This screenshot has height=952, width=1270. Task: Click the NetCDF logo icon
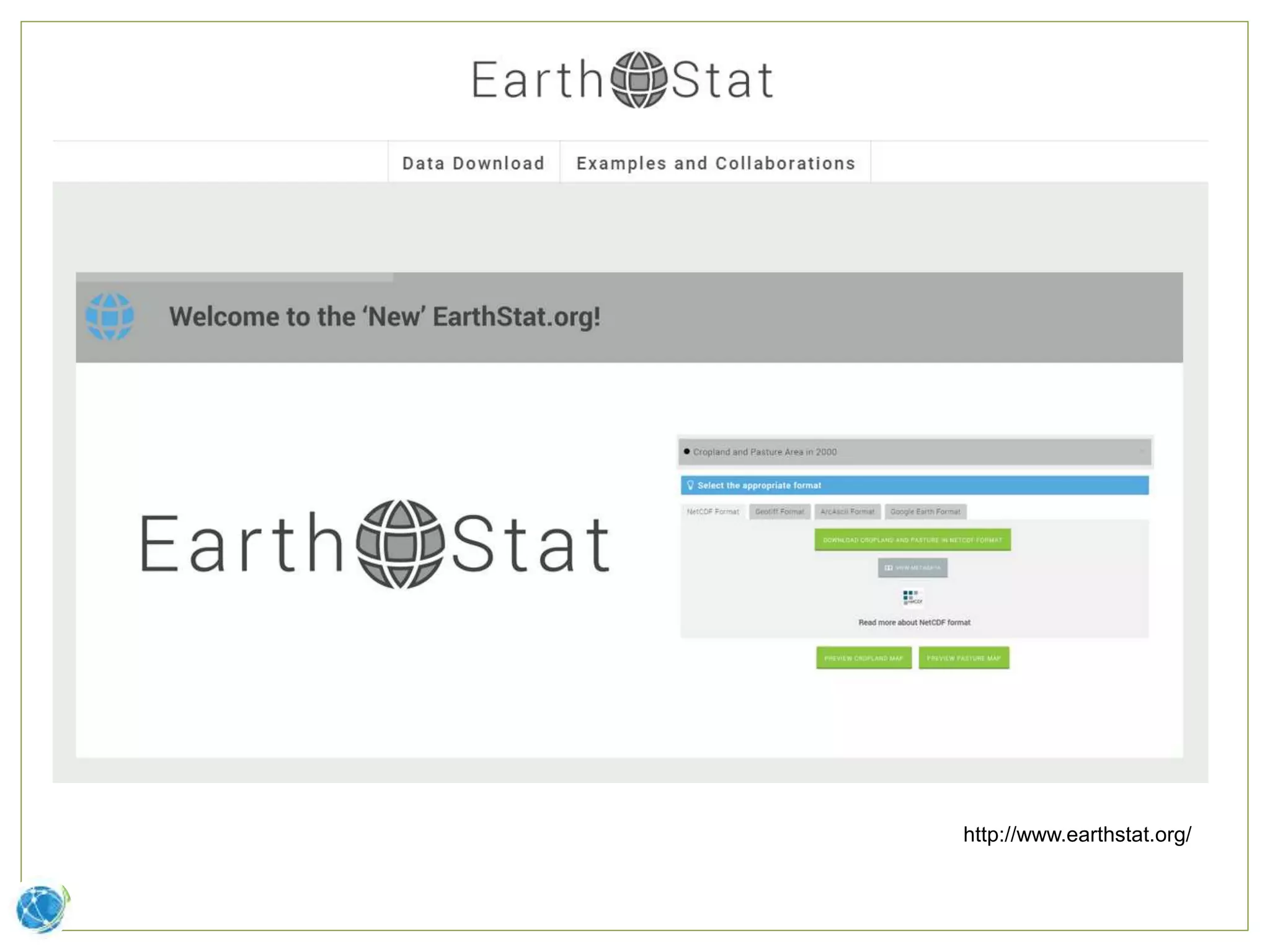click(x=912, y=597)
